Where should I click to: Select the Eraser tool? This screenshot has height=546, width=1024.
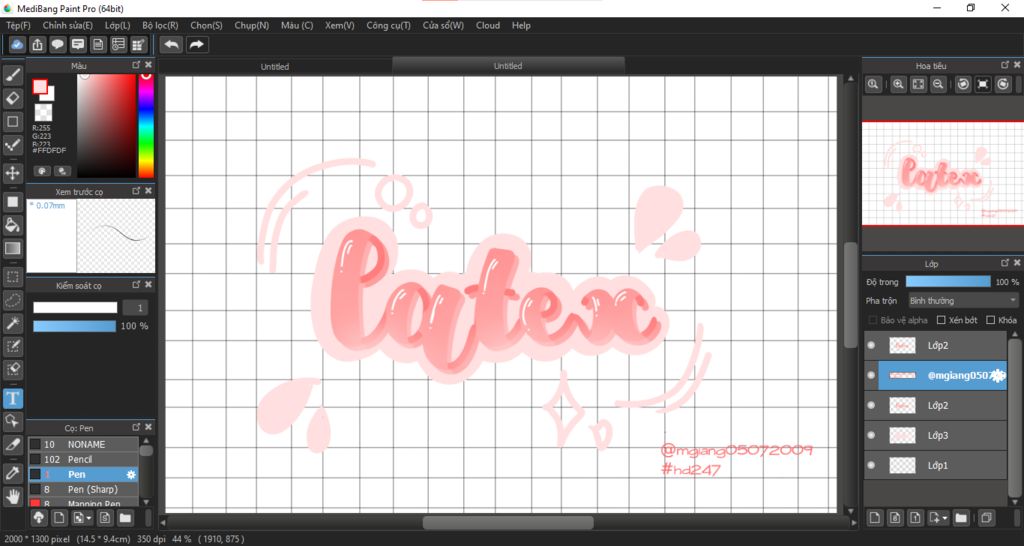[x=12, y=98]
